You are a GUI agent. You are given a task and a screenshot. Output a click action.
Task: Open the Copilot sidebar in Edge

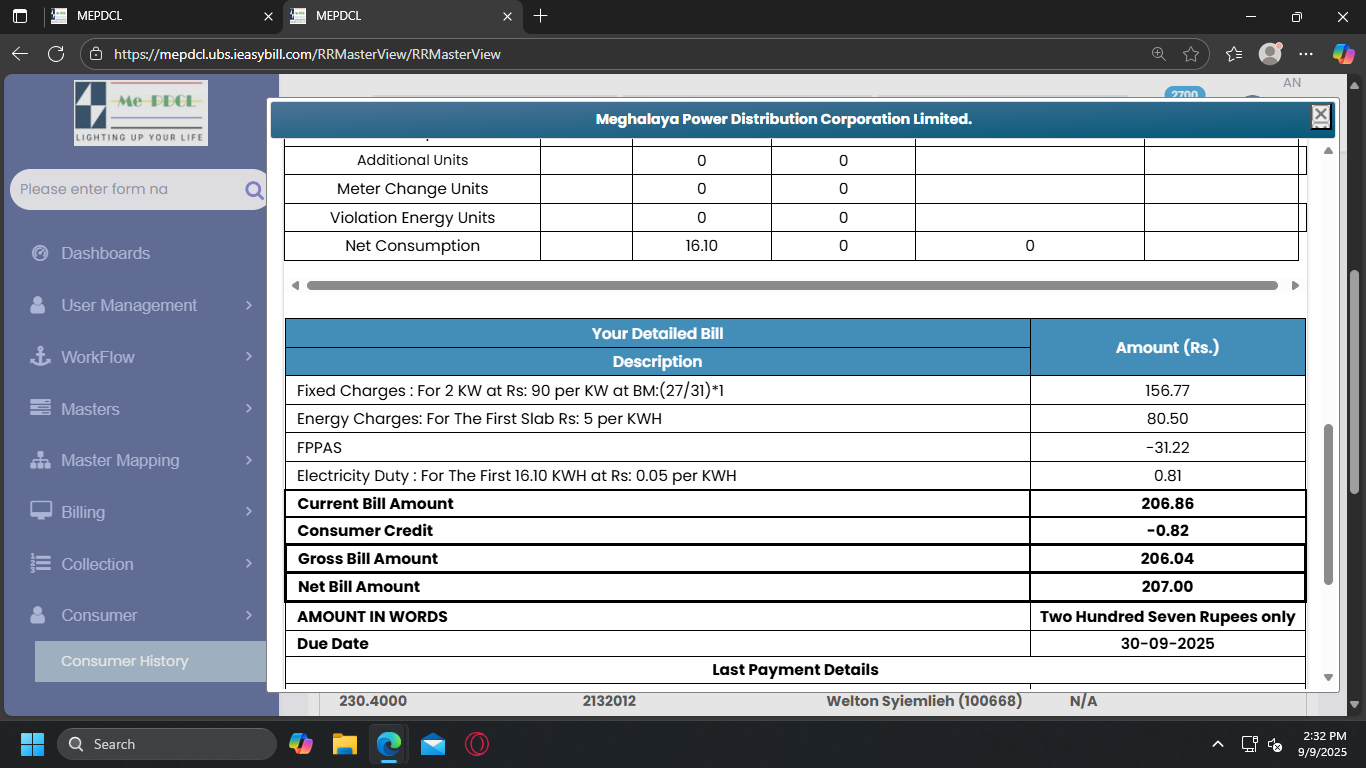pyautogui.click(x=1343, y=54)
